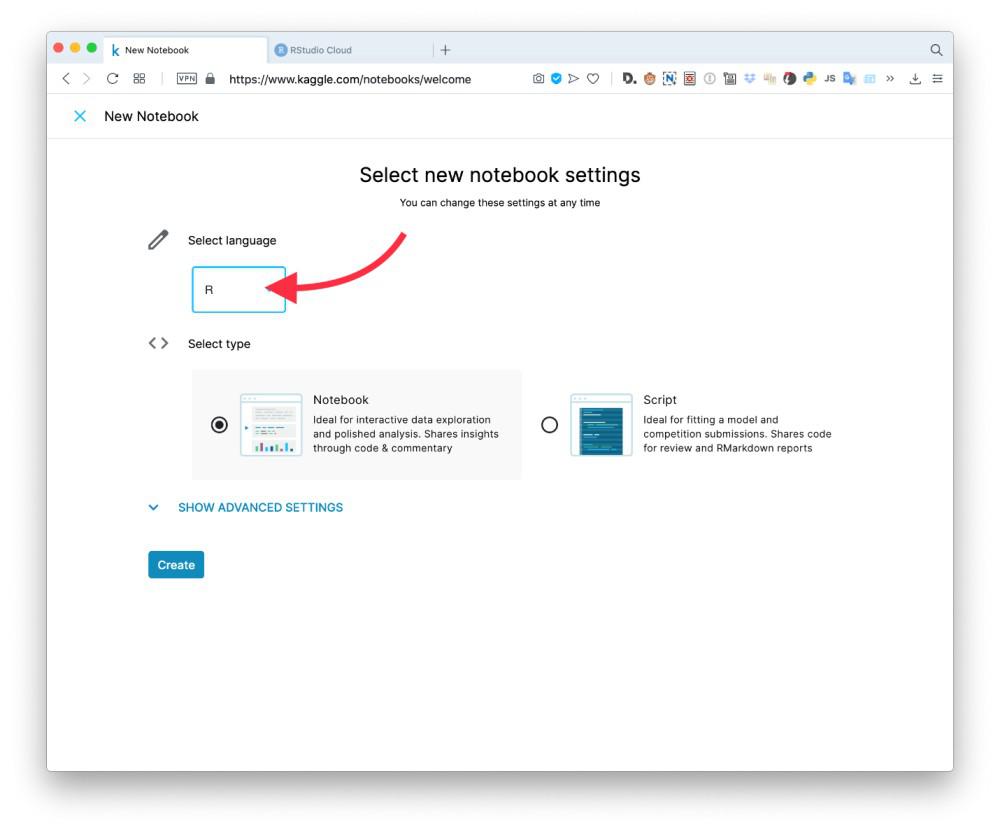This screenshot has width=1000, height=833.
Task: Show more extensions via double chevron
Action: coord(890,78)
